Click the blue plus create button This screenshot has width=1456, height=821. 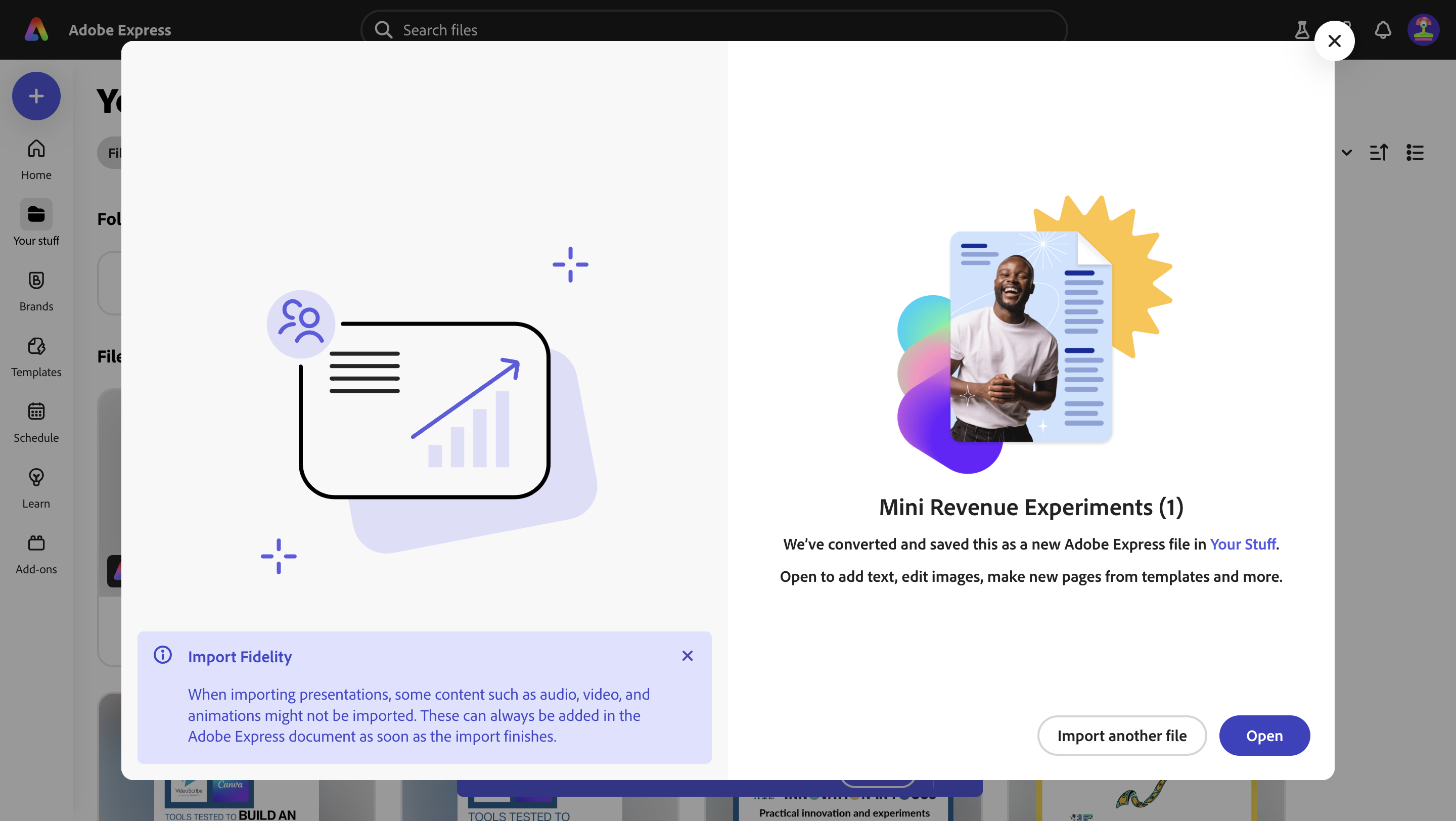click(x=36, y=96)
